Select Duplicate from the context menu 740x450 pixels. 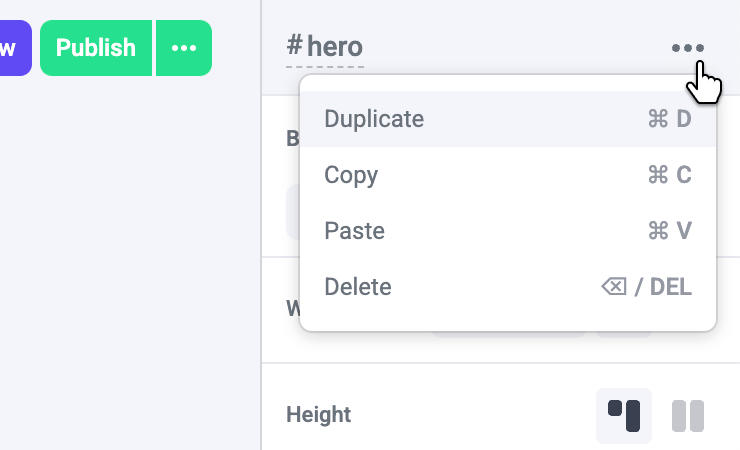tap(374, 119)
